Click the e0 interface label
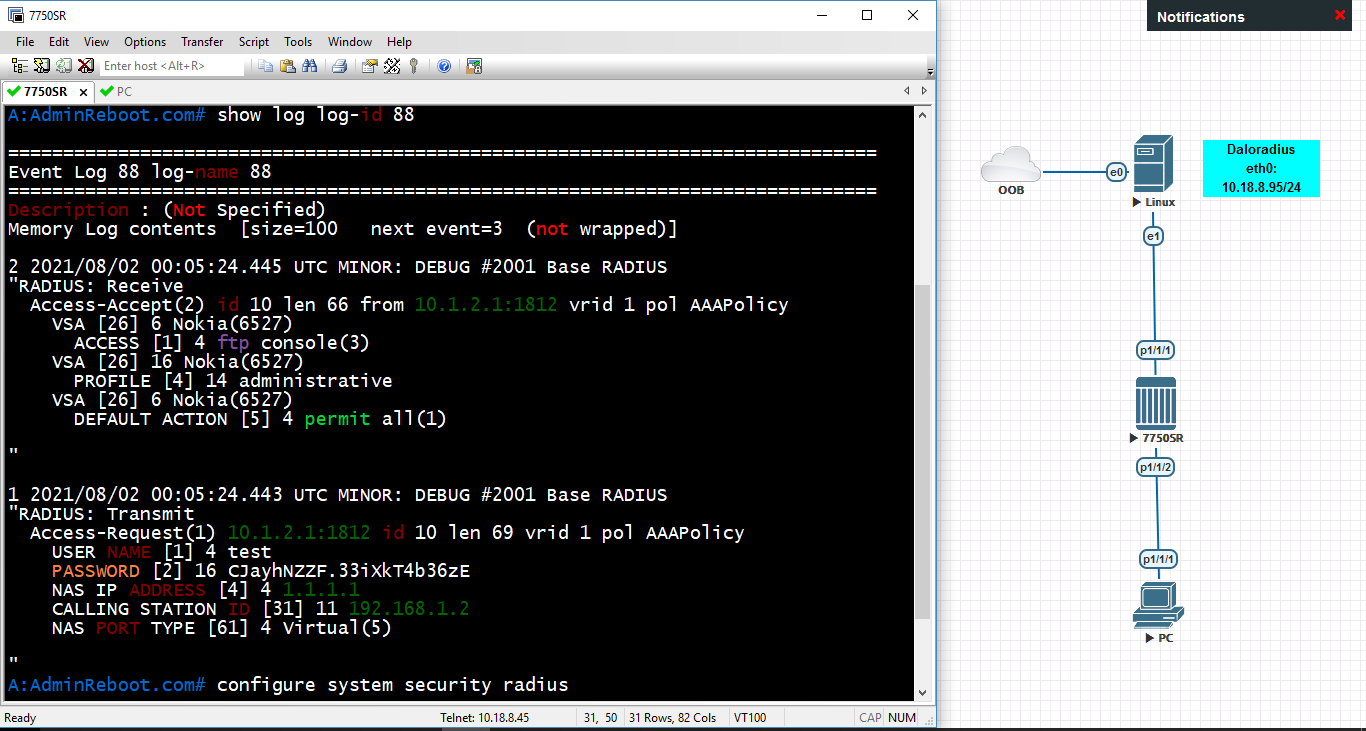Image resolution: width=1366 pixels, height=731 pixels. 1116,172
